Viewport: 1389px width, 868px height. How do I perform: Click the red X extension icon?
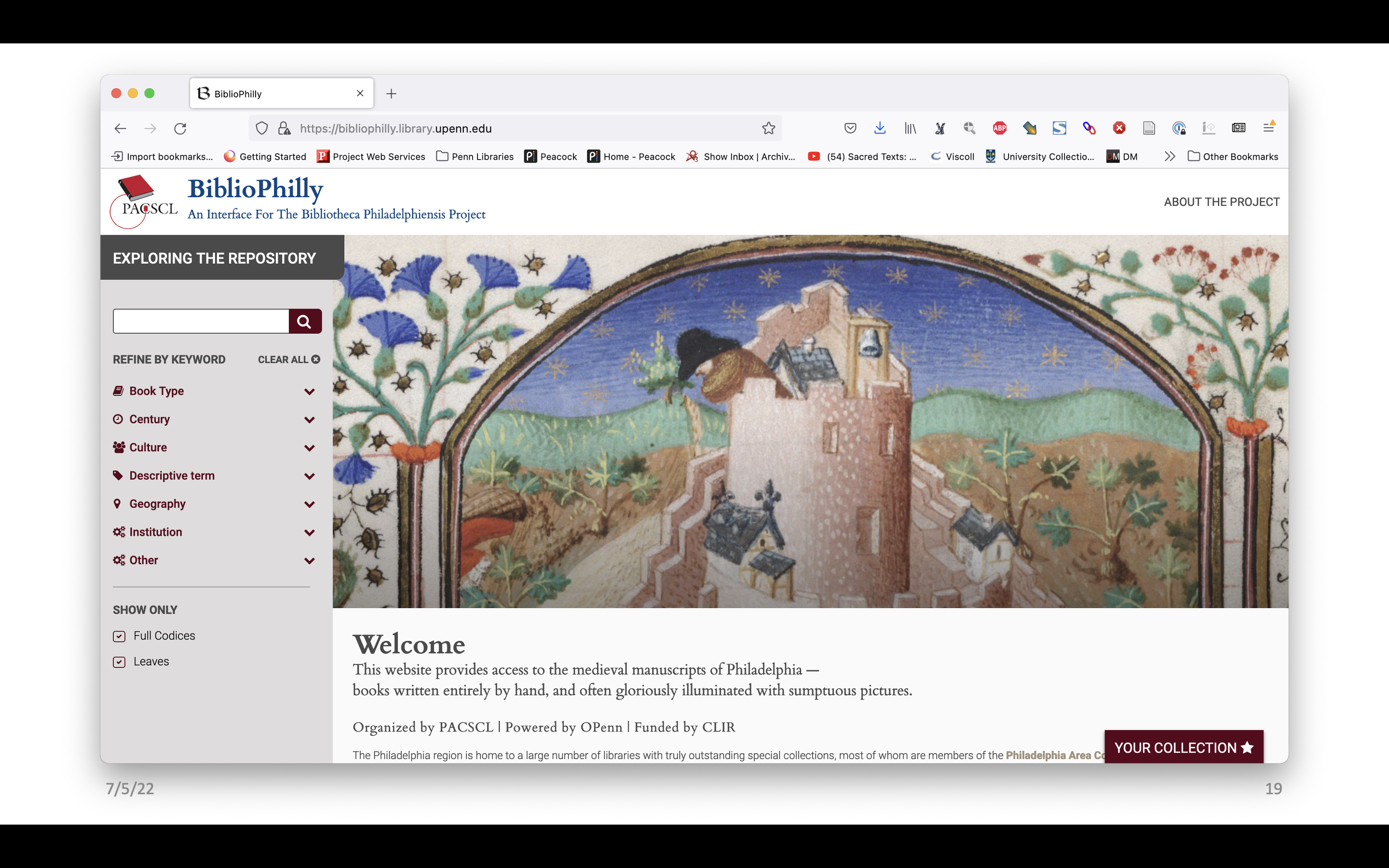pos(1119,129)
